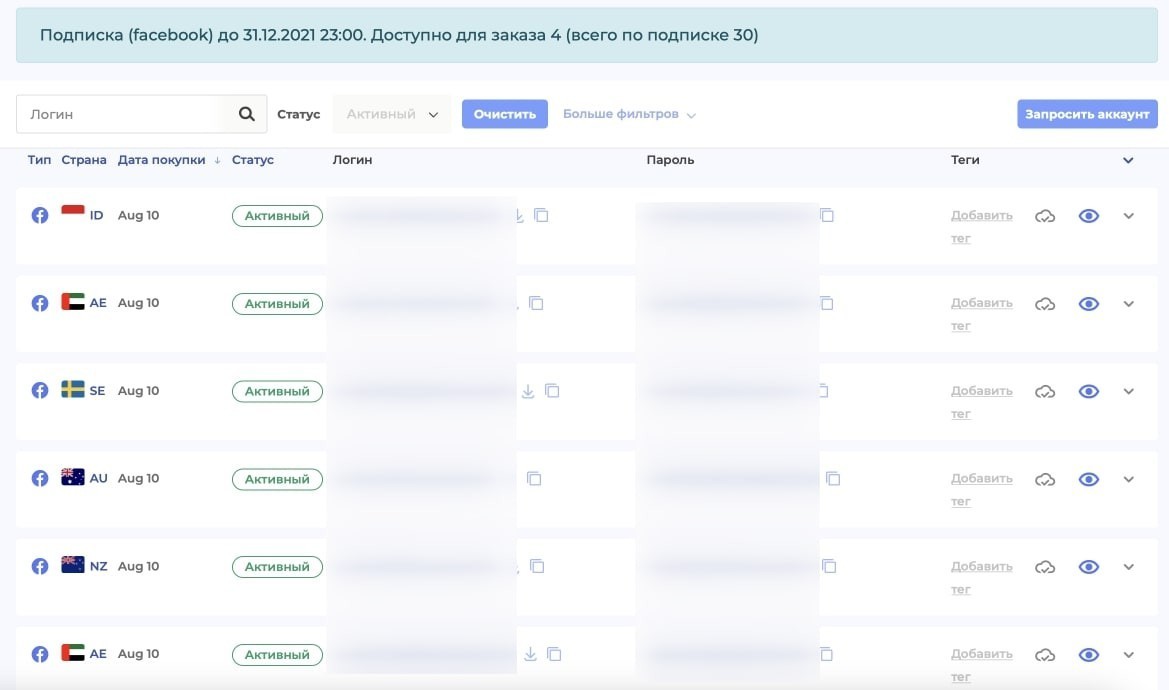The image size is (1169, 690).
Task: Toggle the eye icon in ID row
Action: pyautogui.click(x=1088, y=216)
